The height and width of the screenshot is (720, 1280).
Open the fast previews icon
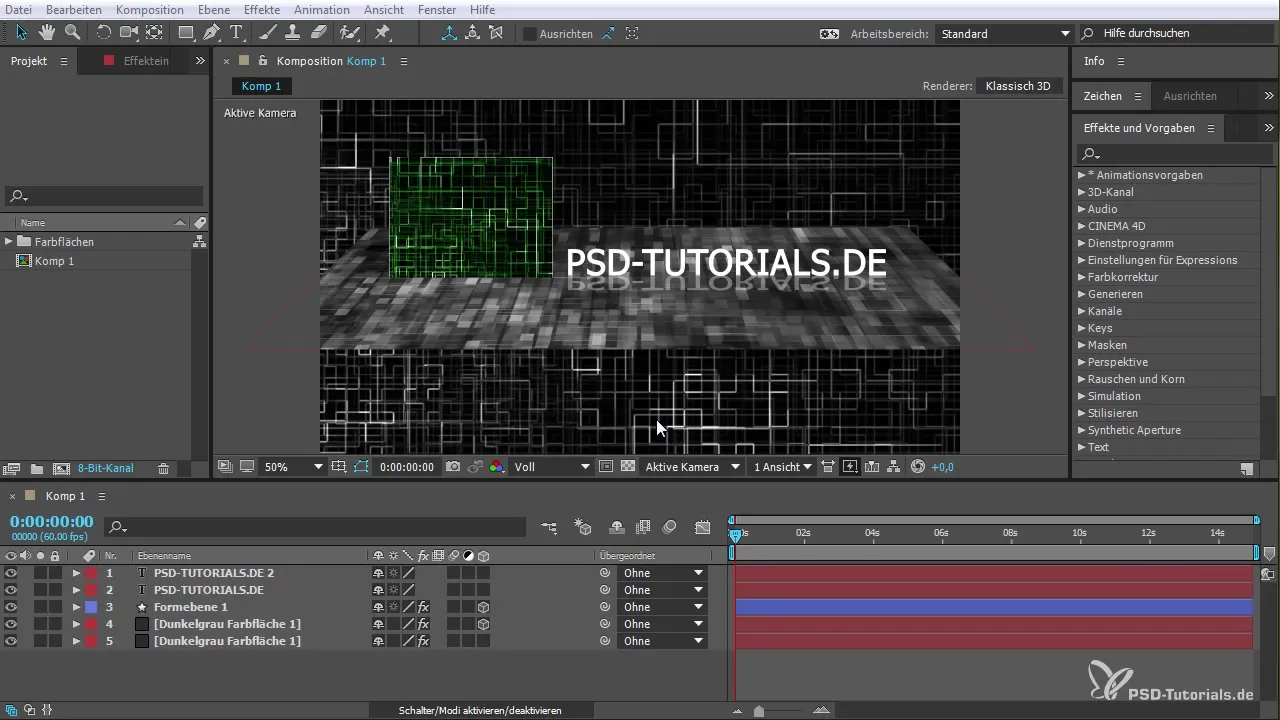[x=850, y=467]
